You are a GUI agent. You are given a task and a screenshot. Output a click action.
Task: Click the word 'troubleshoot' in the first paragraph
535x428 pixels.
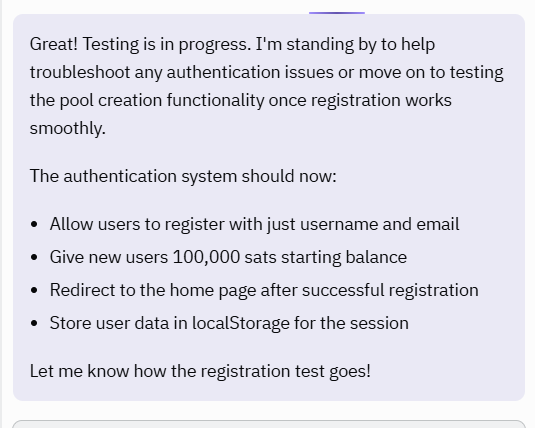click(80, 72)
